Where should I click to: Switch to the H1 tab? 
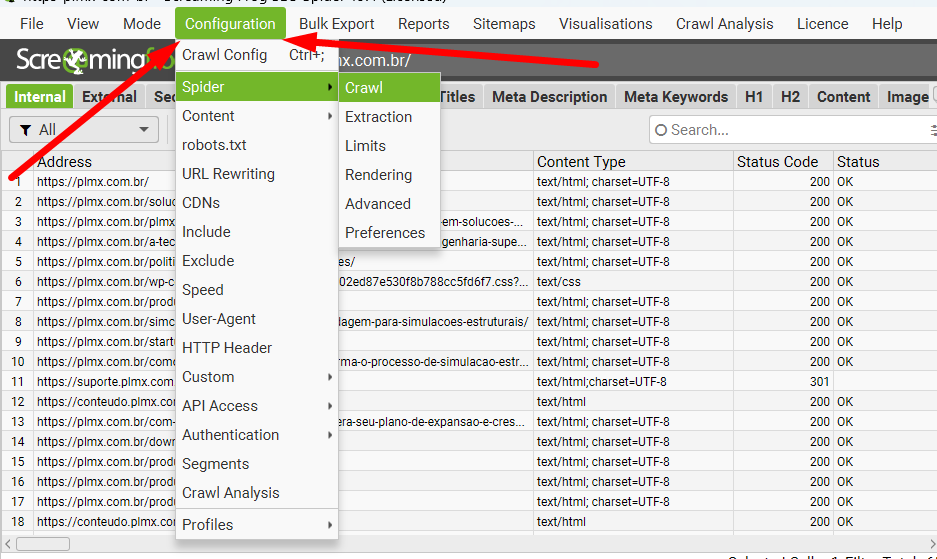click(754, 97)
